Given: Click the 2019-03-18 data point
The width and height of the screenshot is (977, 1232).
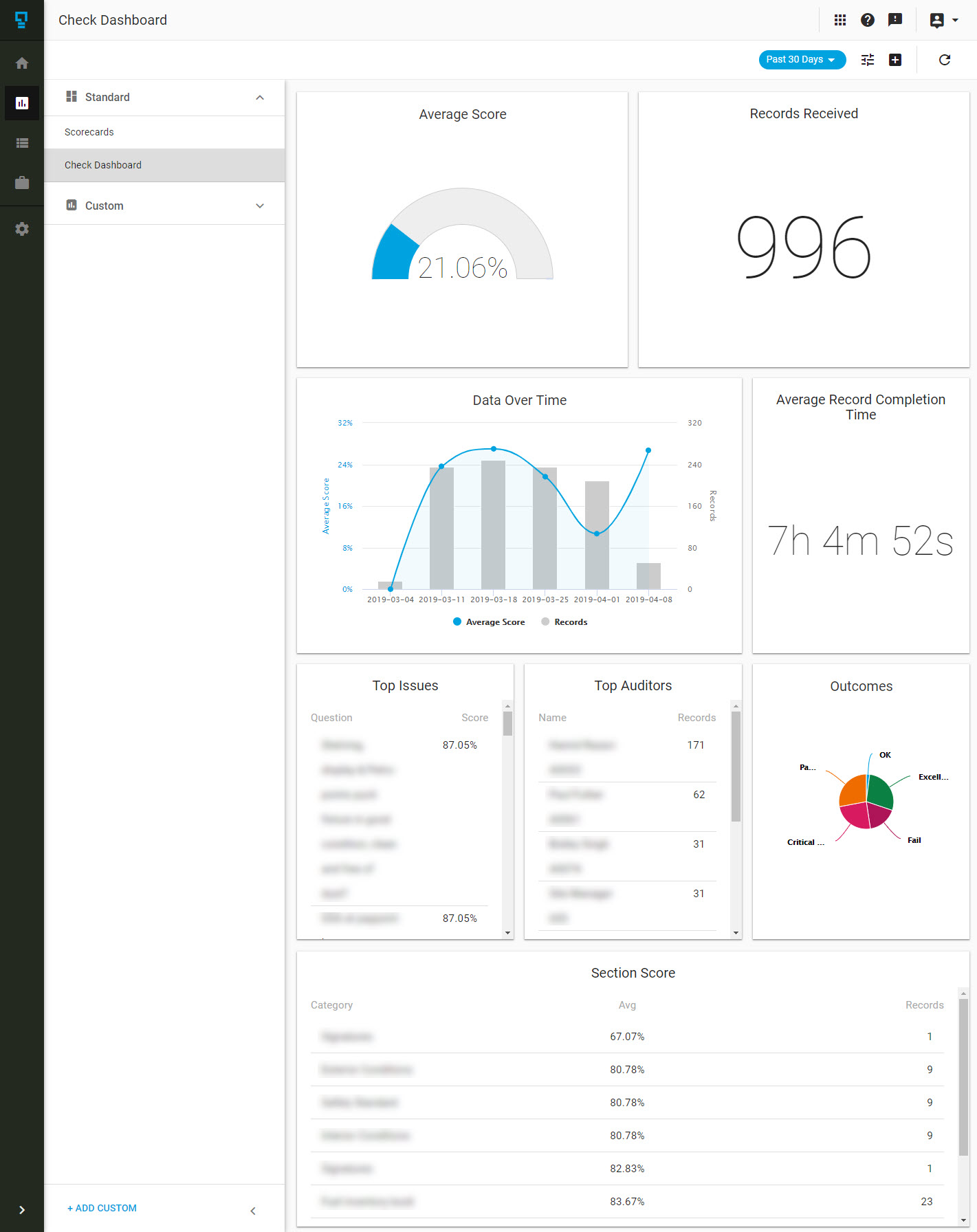Looking at the screenshot, I should (494, 449).
